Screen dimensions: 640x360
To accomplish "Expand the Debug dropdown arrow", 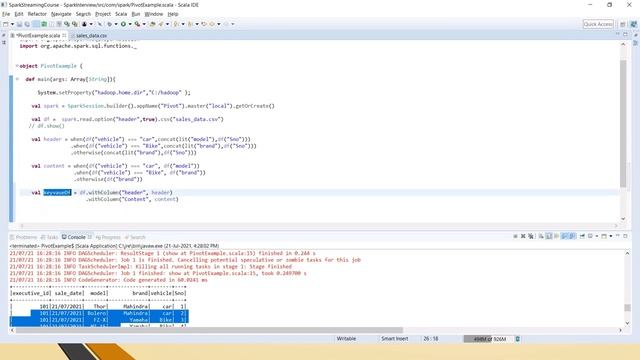I will click(x=91, y=24).
